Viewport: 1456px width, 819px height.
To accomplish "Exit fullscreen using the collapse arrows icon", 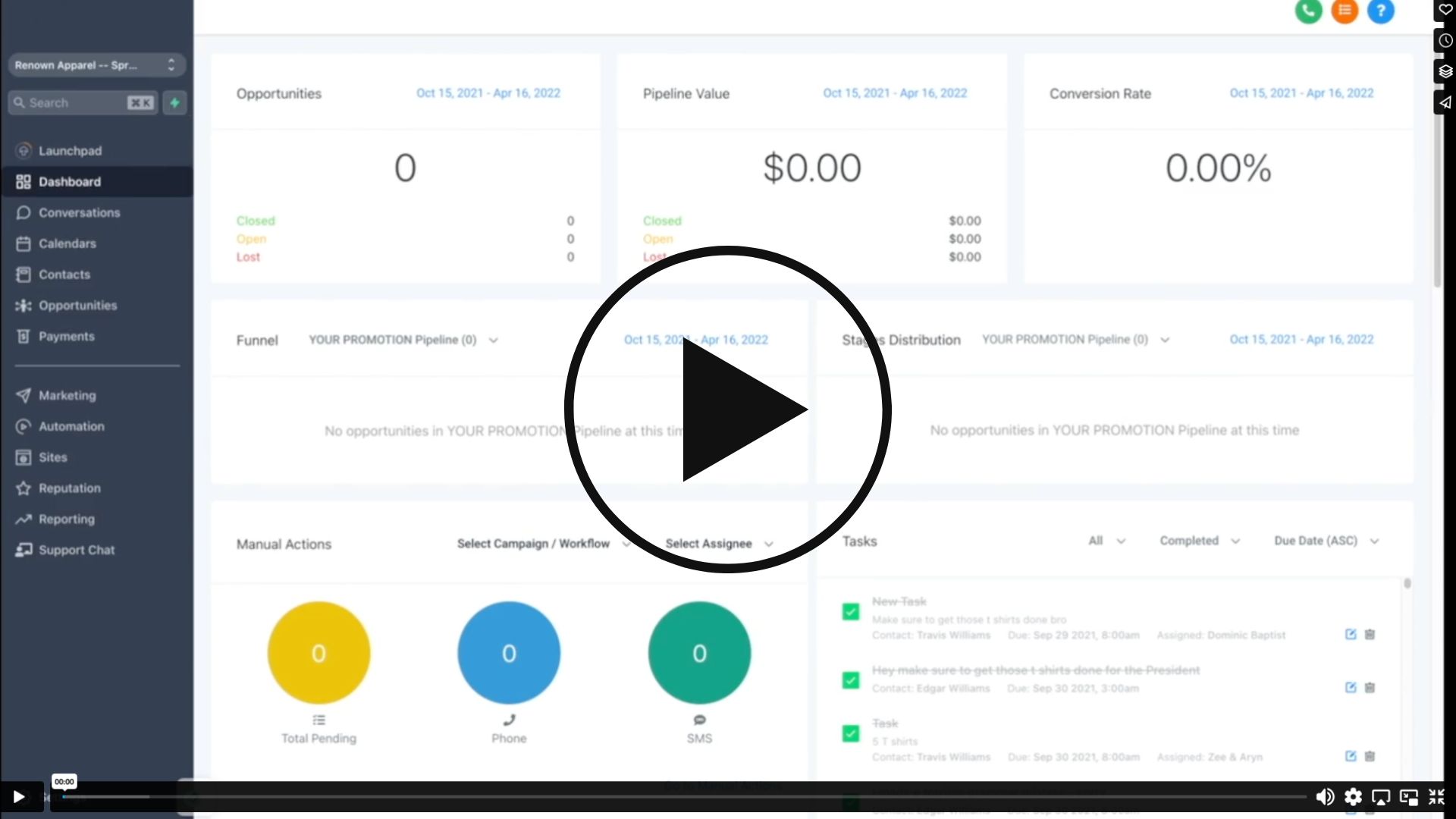I will tap(1436, 796).
